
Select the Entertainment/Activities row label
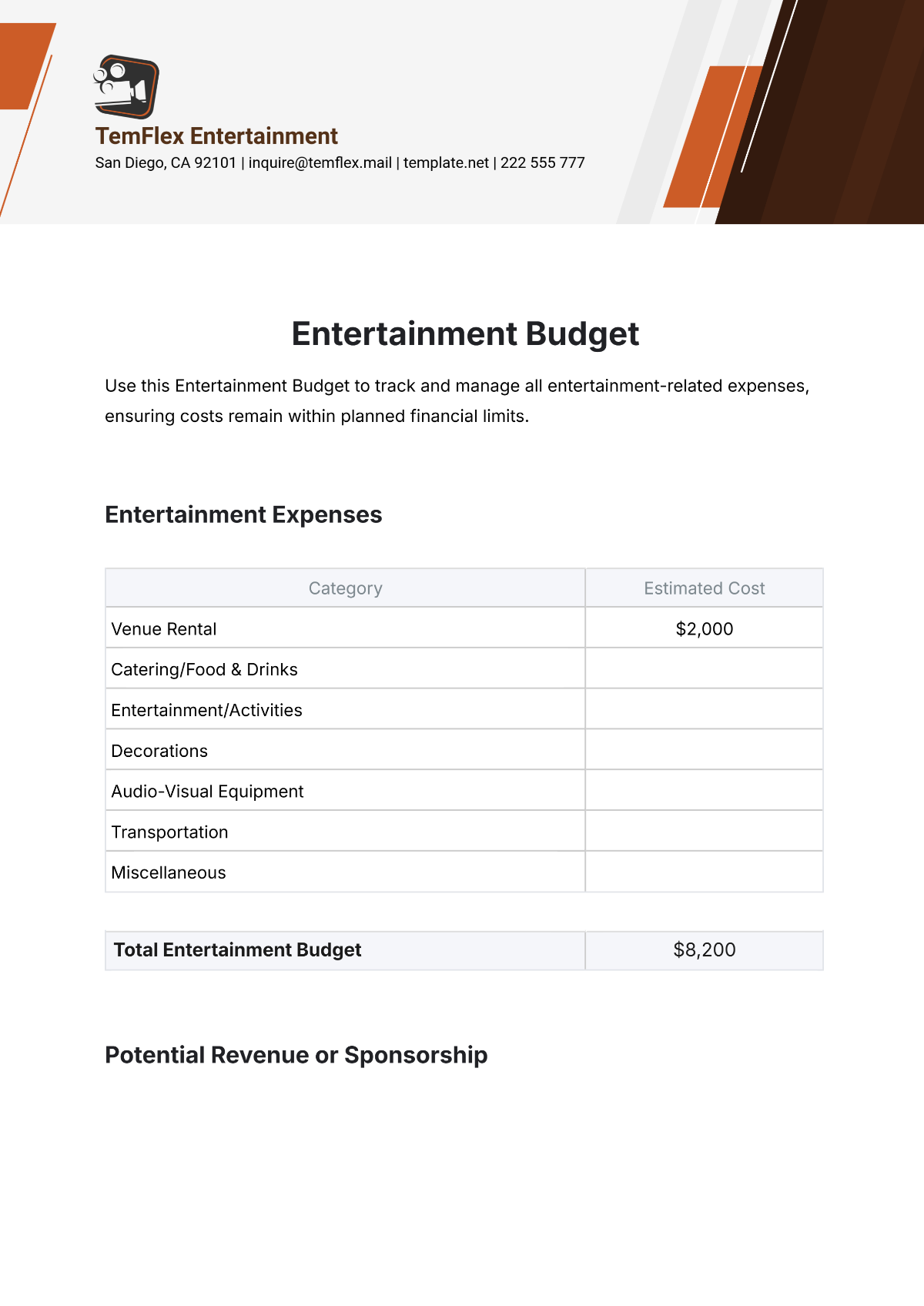point(206,710)
